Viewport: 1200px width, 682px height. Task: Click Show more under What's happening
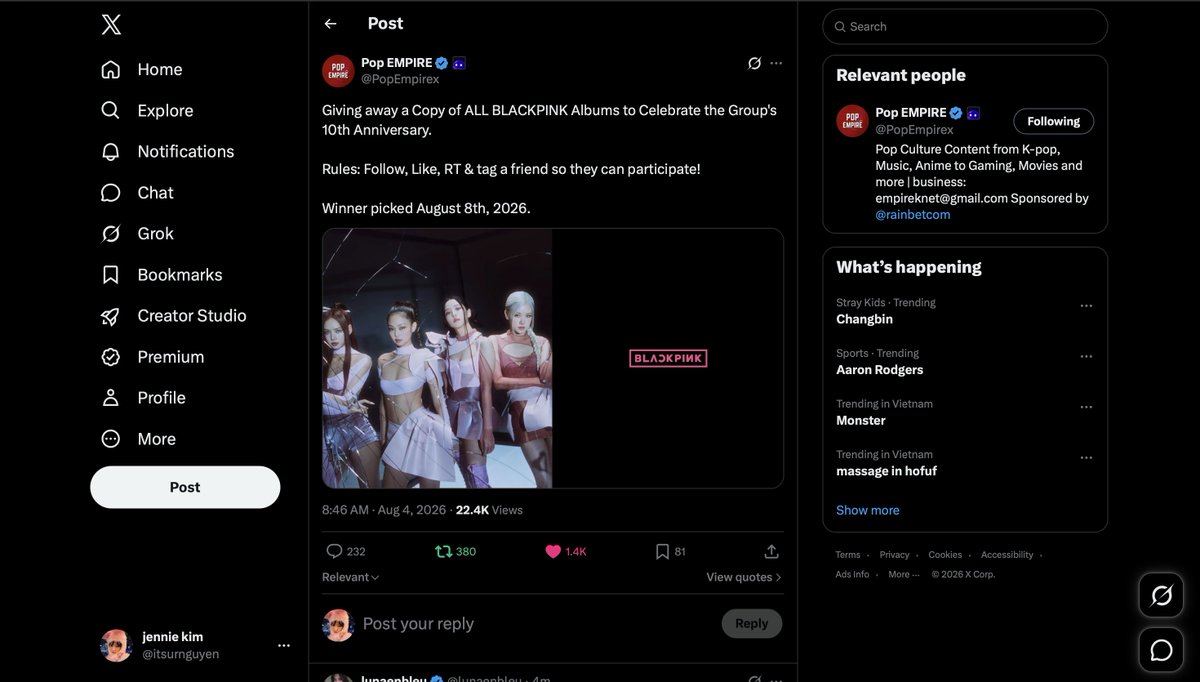(x=867, y=510)
